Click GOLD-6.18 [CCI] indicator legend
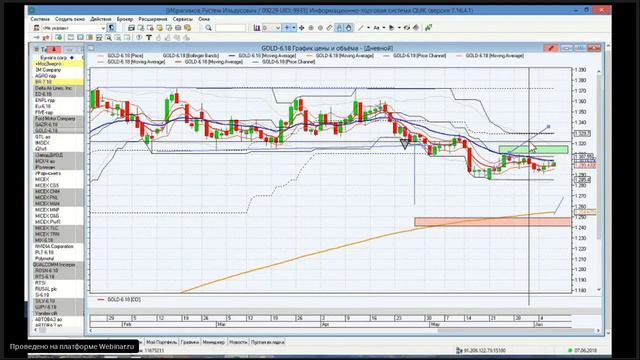 click(x=124, y=300)
